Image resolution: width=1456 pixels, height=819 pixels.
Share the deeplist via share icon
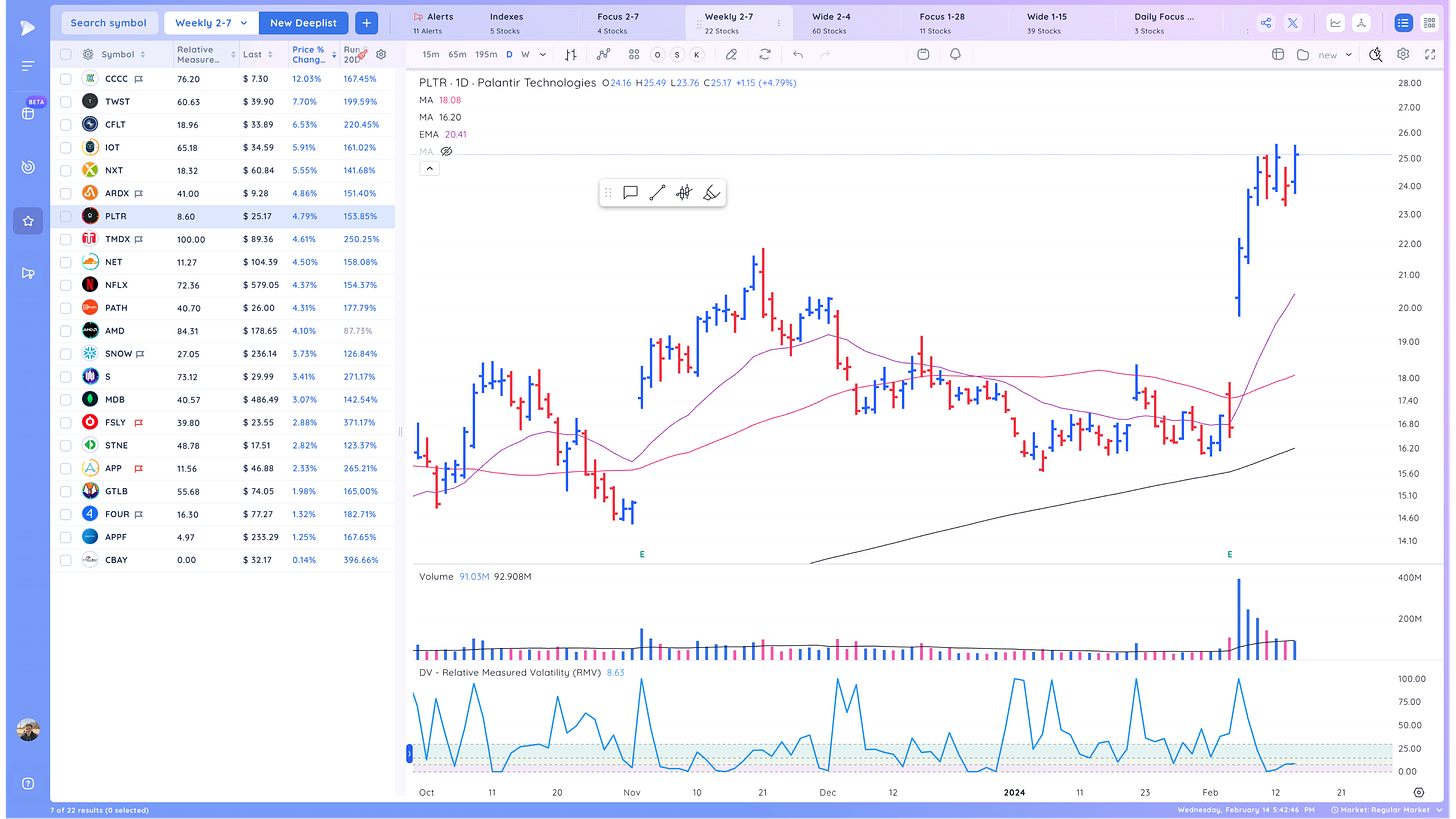(x=1266, y=22)
